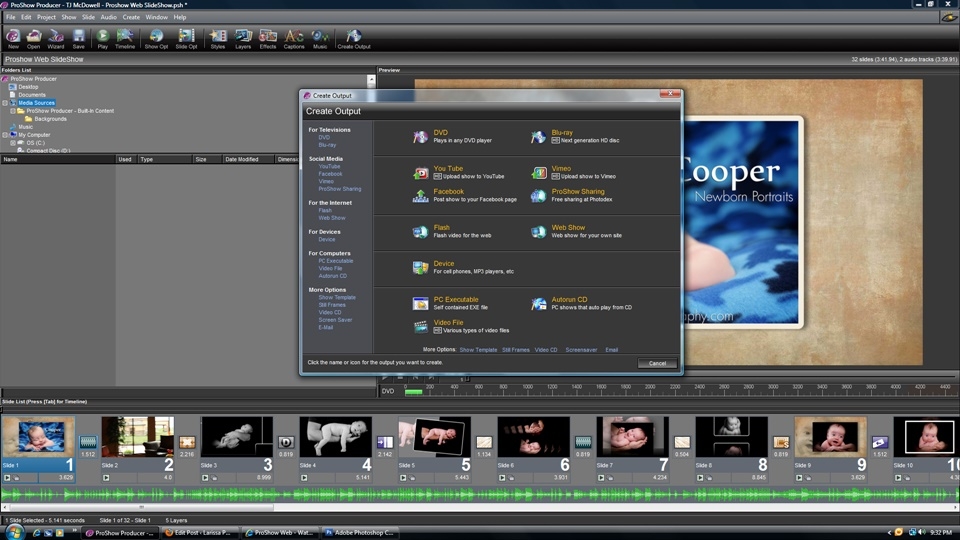Expand the OS (C:) drive node

[13, 143]
